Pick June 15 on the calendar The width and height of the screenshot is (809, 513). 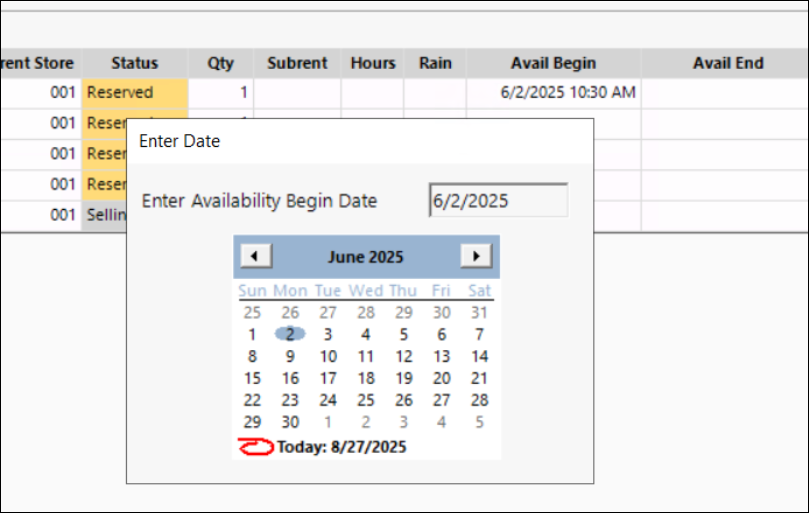tap(252, 378)
